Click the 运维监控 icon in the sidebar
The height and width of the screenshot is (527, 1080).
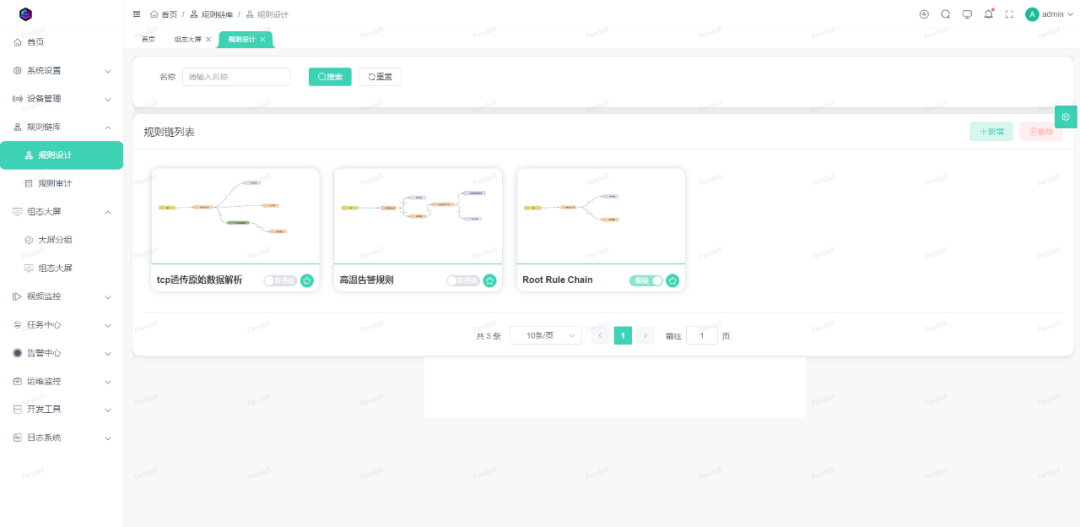[18, 381]
